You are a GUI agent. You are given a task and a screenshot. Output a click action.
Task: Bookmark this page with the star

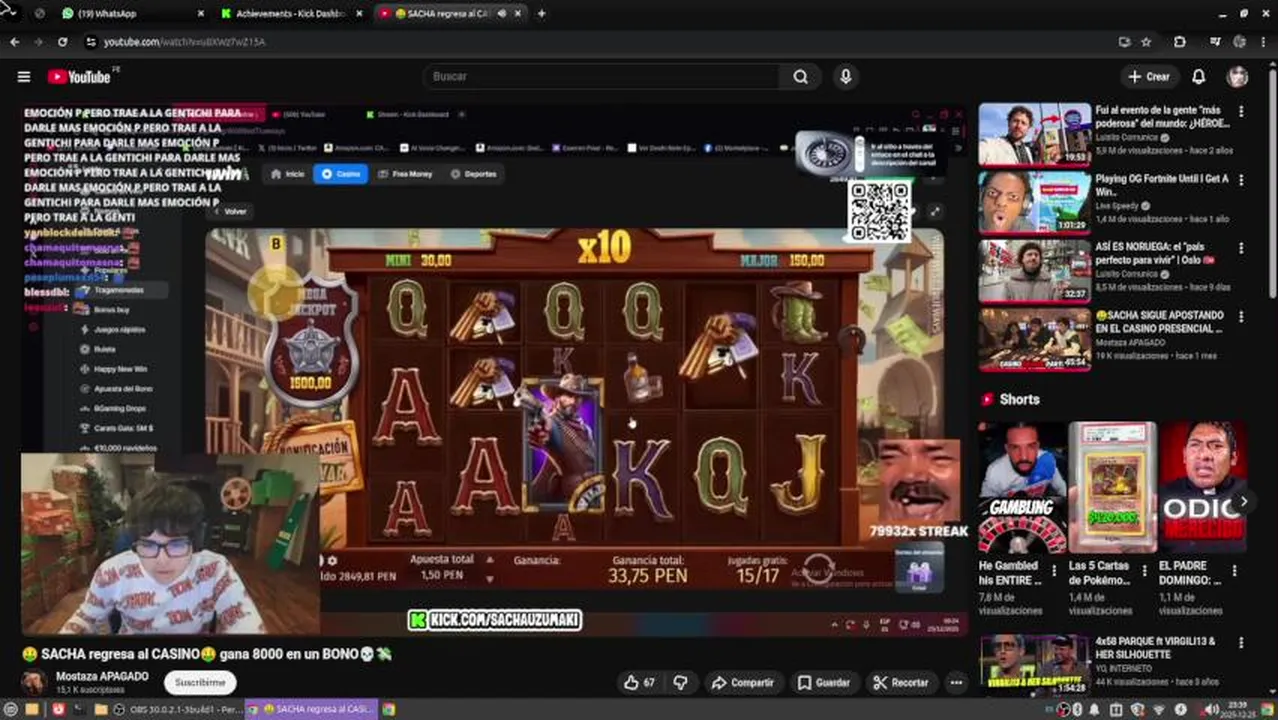point(1146,42)
